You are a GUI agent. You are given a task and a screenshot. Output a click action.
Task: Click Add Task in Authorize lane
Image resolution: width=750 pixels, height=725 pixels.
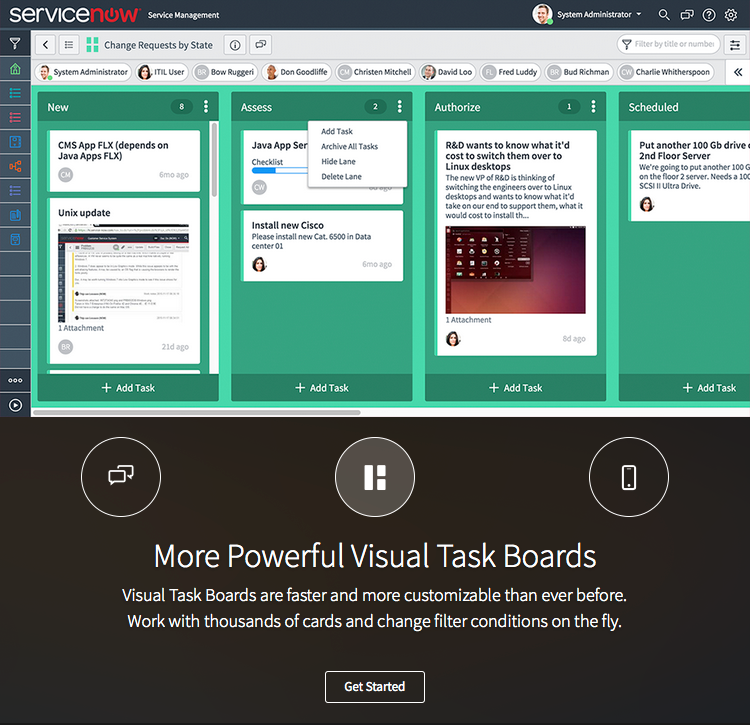tap(516, 388)
